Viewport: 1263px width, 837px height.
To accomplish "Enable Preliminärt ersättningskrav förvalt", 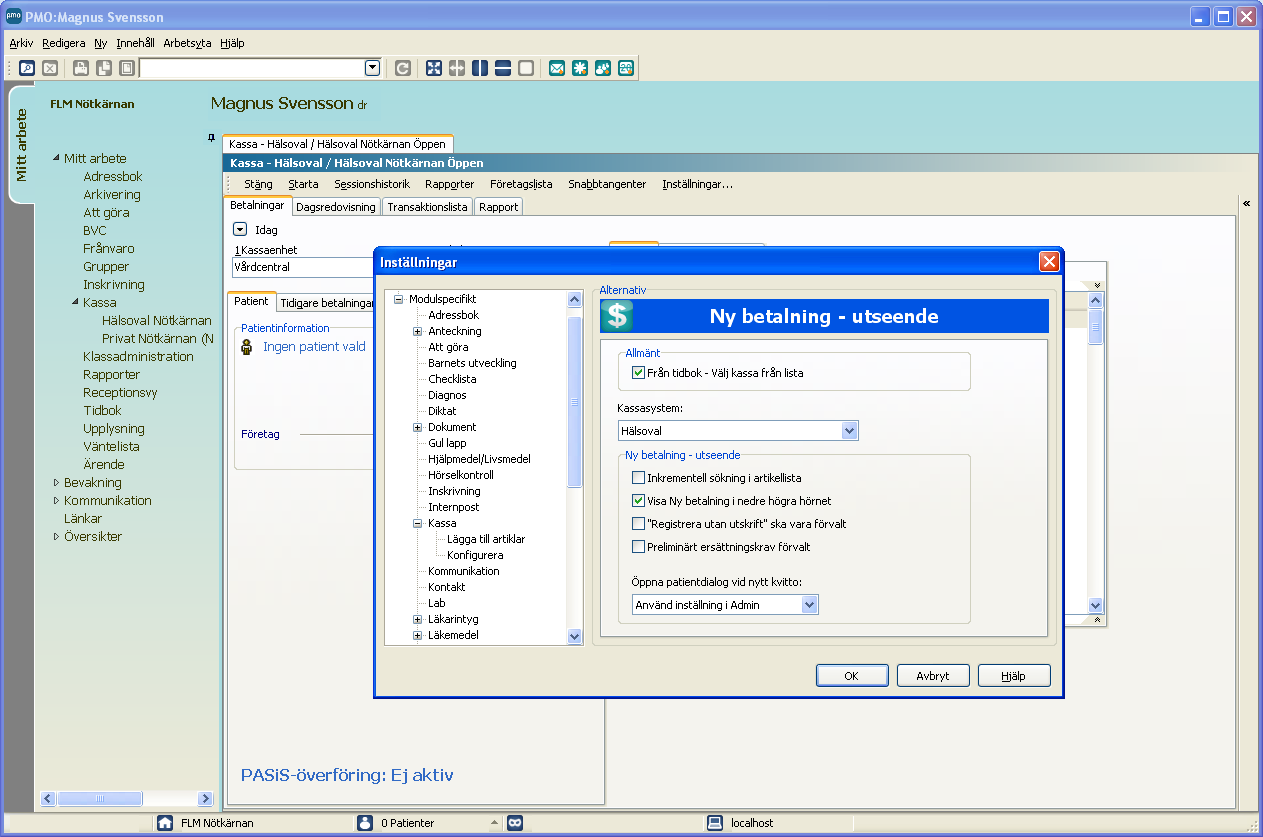I will pyautogui.click(x=638, y=547).
